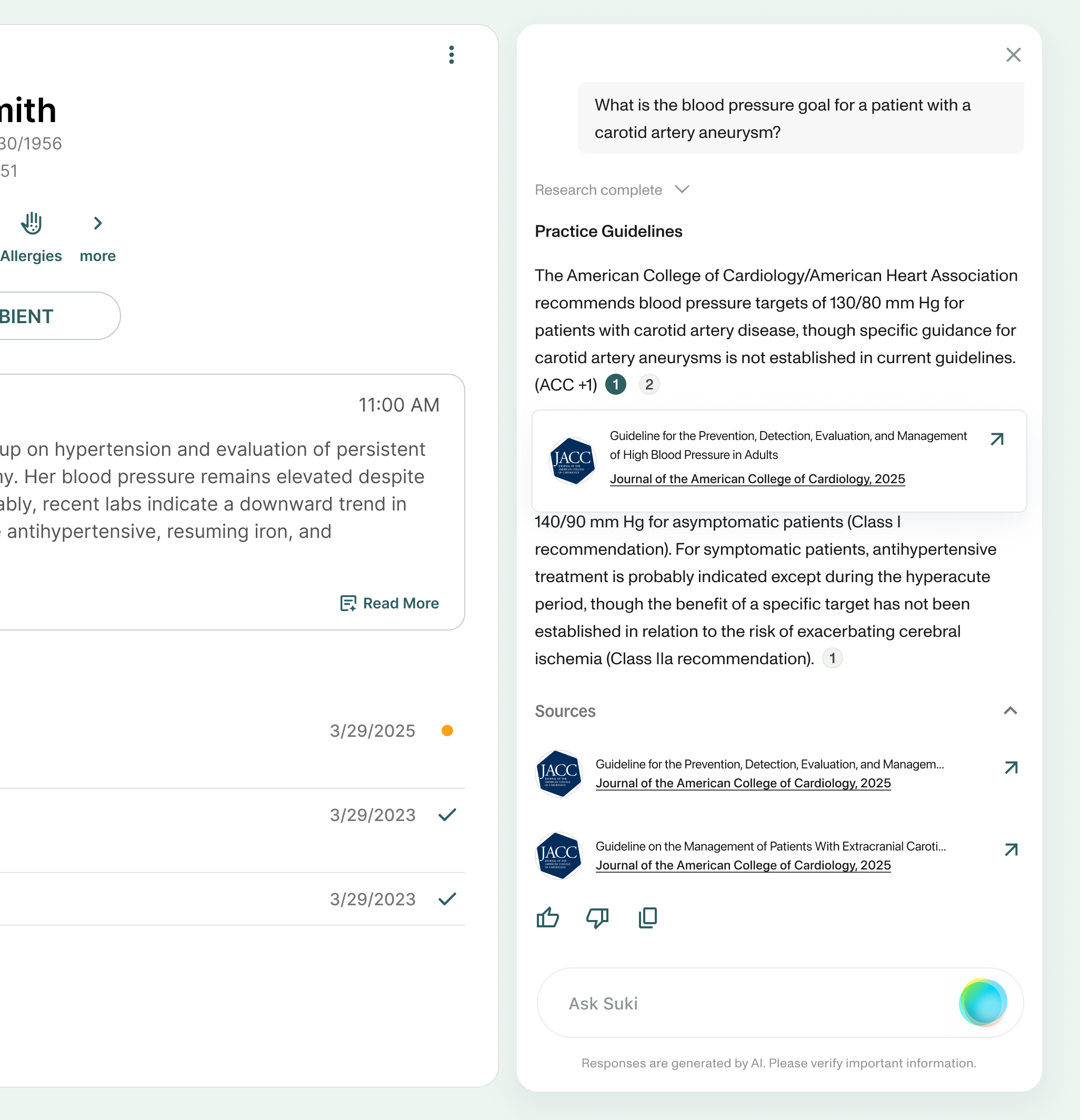This screenshot has width=1080, height=1120.
Task: Click citation badge 1 after Class IIa recommendation
Action: pos(832,658)
